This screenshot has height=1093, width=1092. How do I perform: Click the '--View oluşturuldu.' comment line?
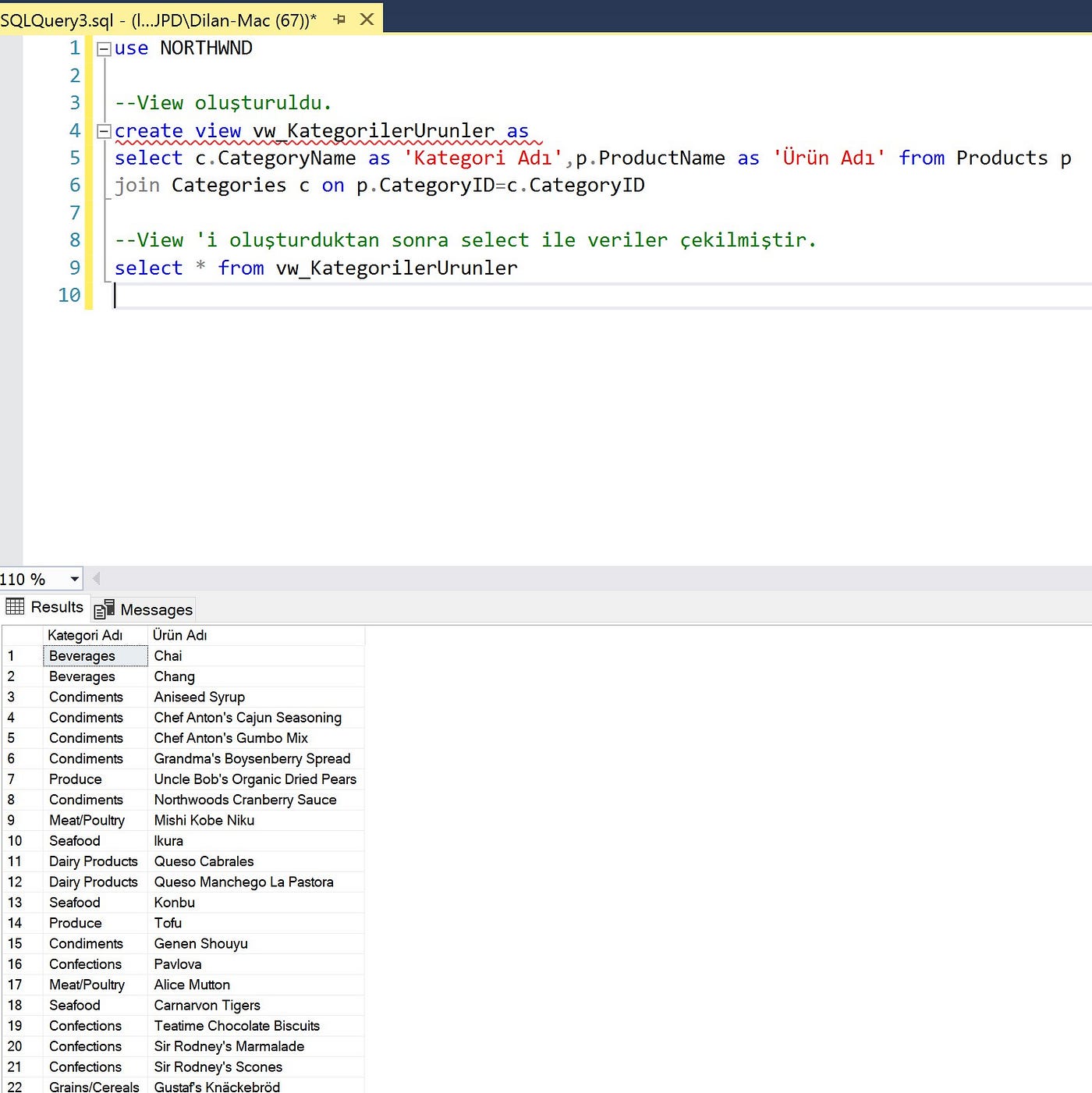(223, 103)
